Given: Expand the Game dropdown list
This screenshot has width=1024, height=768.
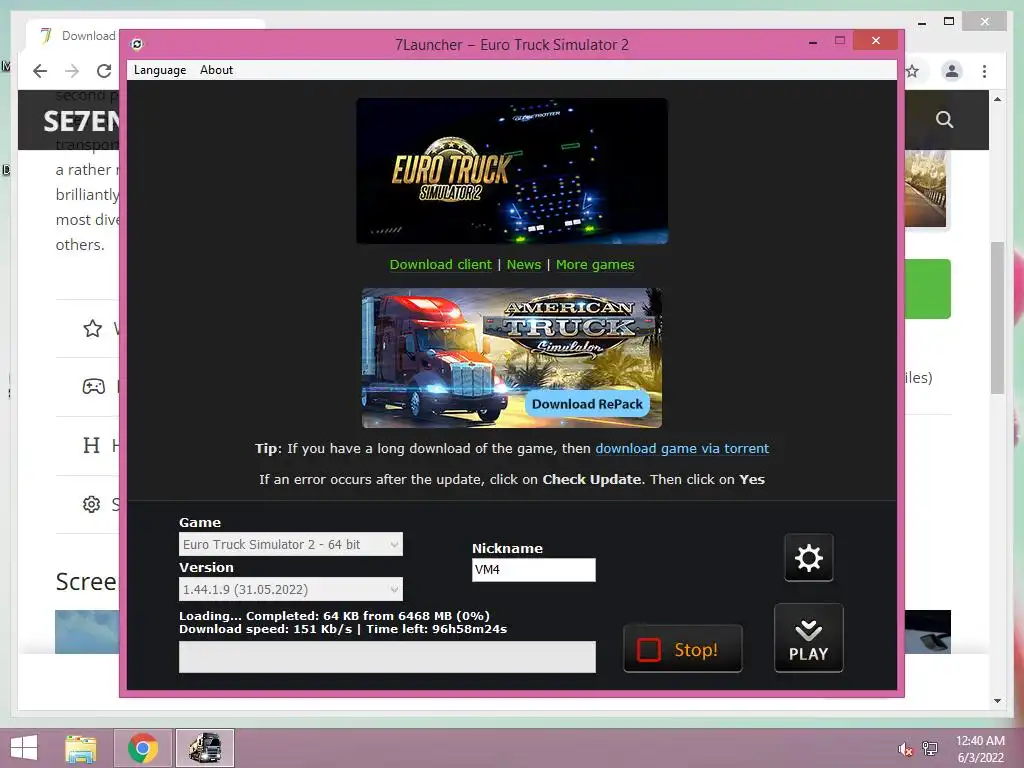Looking at the screenshot, I should [291, 544].
